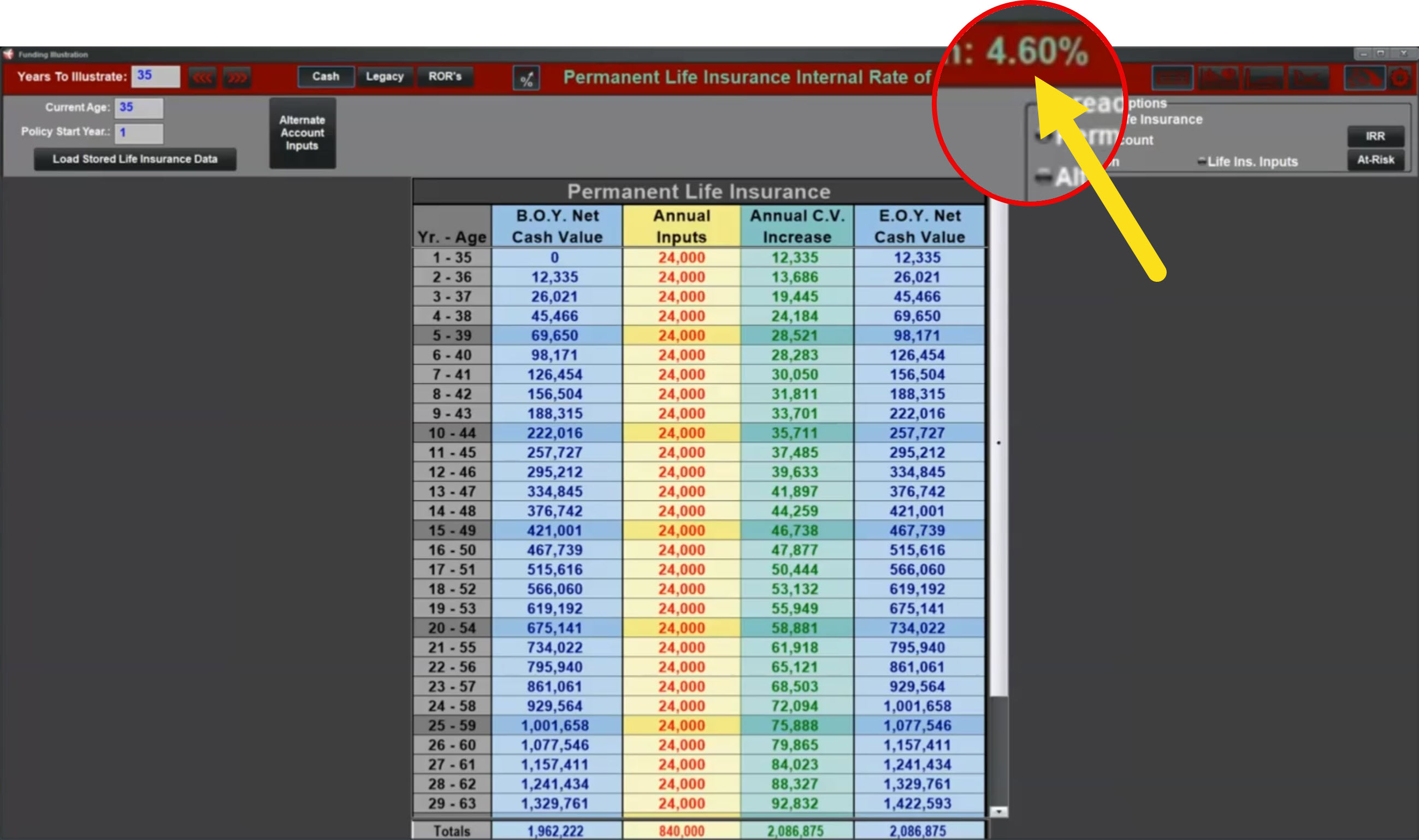Click the At-Risk button
The height and width of the screenshot is (840, 1419).
tap(1375, 160)
